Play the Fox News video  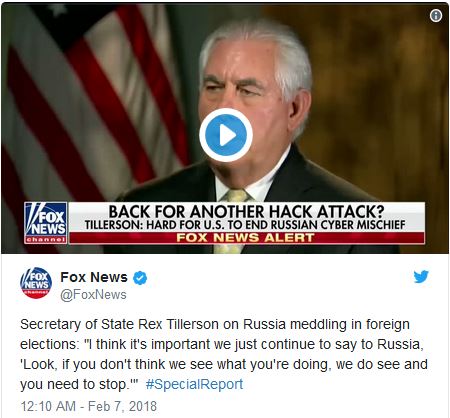226,135
